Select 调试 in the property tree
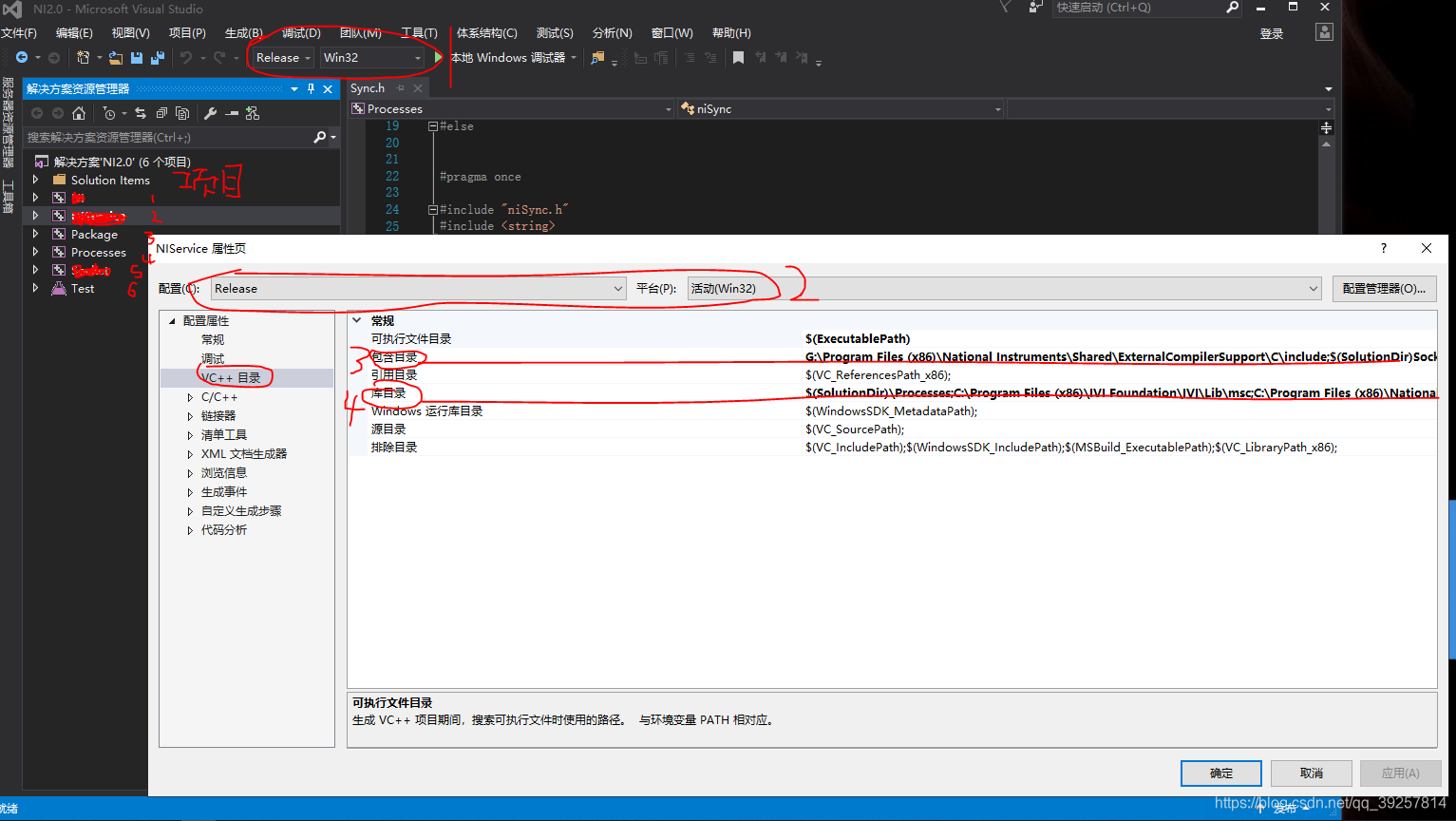This screenshot has height=821, width=1456. (x=213, y=359)
